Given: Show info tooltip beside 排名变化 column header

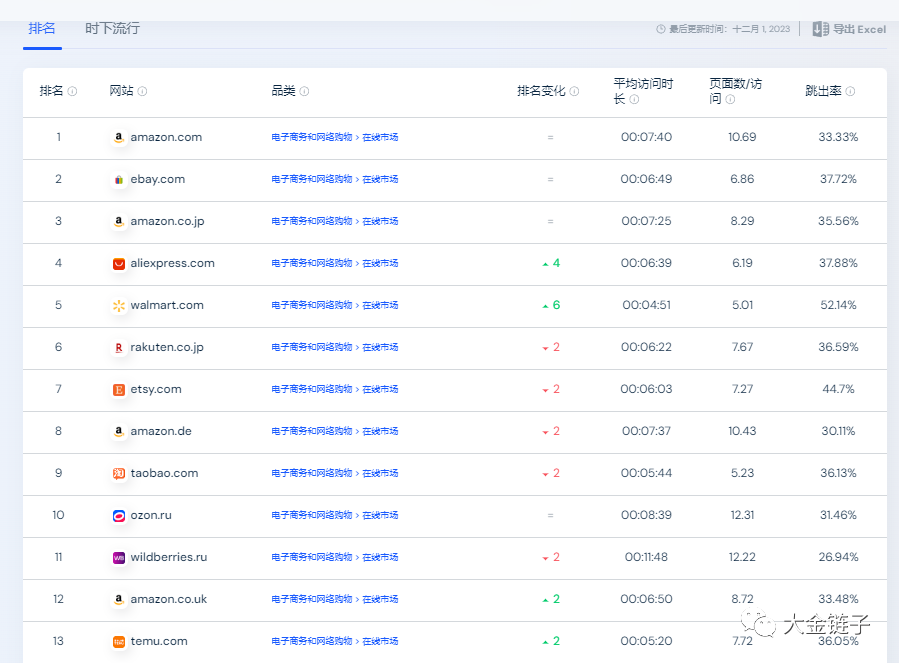Looking at the screenshot, I should point(574,91).
